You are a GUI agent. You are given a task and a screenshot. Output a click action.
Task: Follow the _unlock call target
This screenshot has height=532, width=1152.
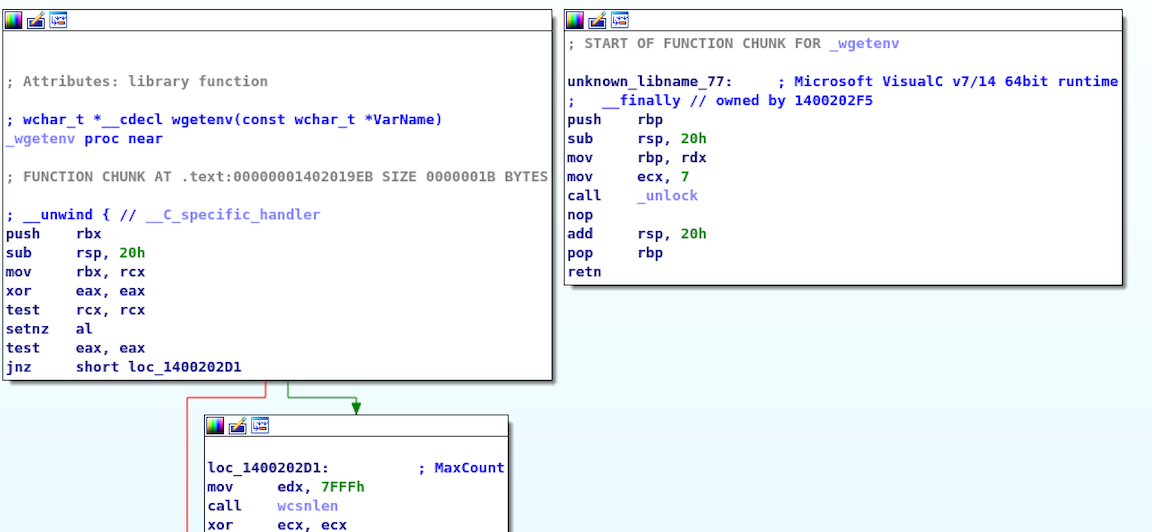pyautogui.click(x=667, y=195)
